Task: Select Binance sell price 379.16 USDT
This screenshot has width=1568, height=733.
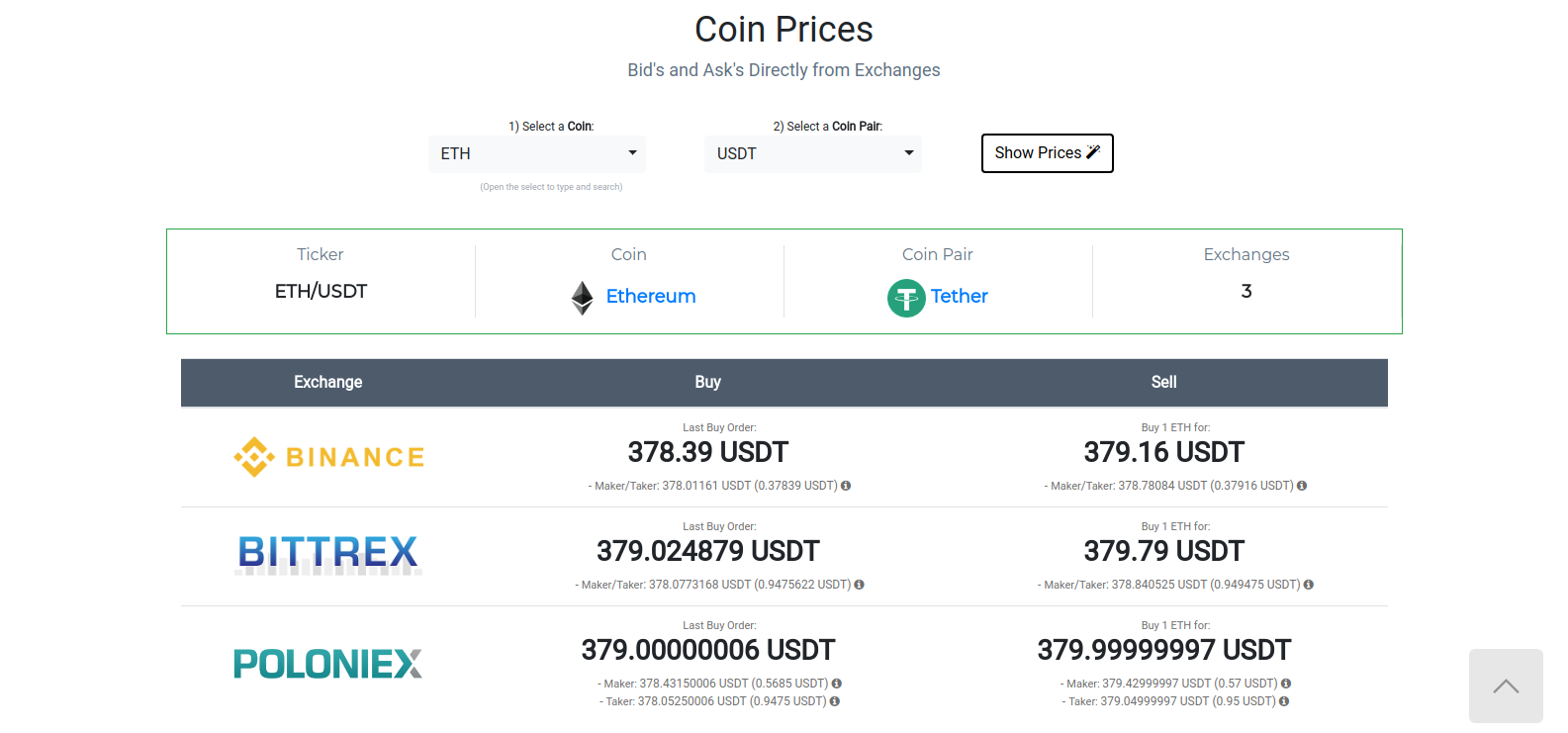Action: (1164, 452)
